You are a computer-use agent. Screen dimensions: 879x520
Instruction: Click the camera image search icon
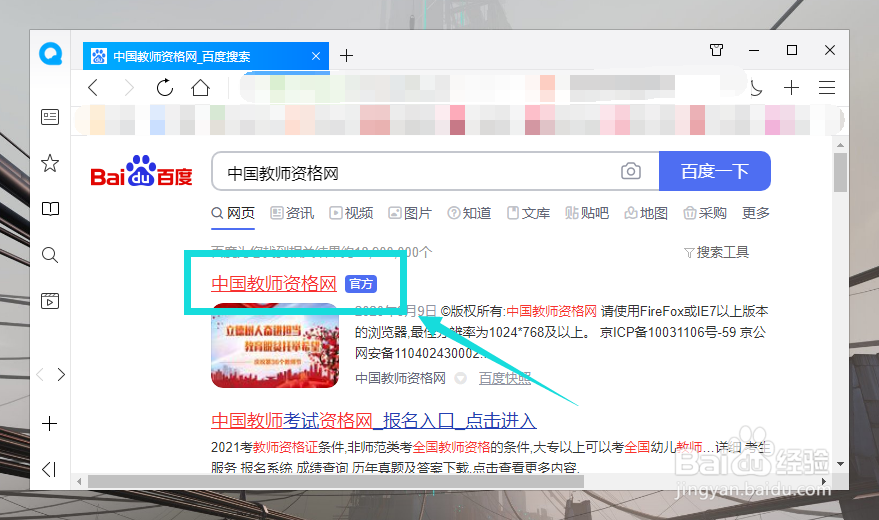coord(631,171)
